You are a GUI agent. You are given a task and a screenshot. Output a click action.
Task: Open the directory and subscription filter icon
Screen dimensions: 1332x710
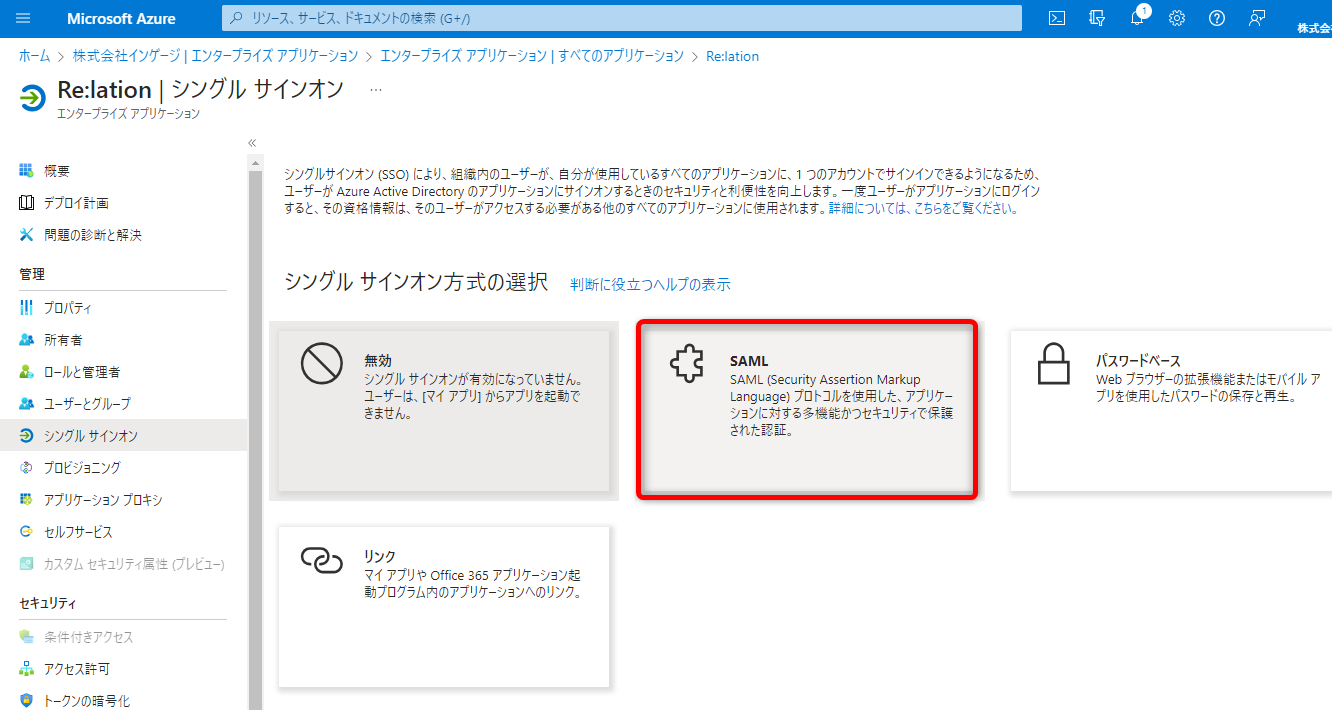[1097, 18]
